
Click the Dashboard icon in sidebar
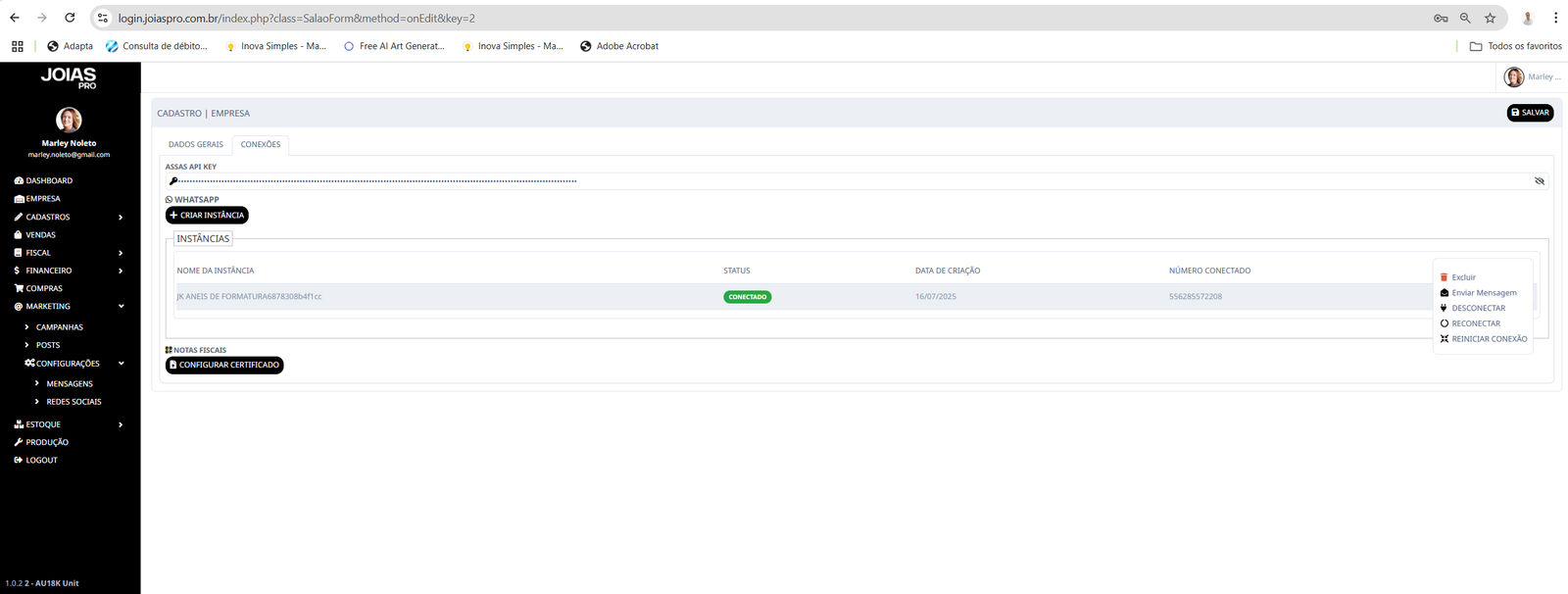pyautogui.click(x=19, y=181)
